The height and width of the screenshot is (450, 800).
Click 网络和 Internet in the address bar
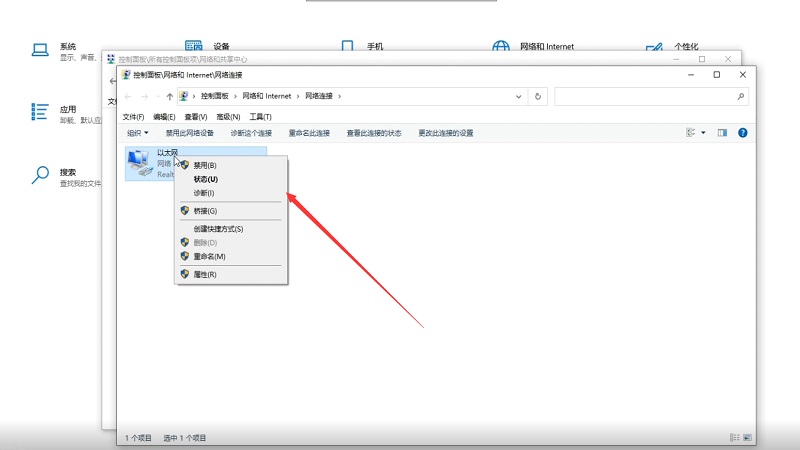pyautogui.click(x=266, y=96)
